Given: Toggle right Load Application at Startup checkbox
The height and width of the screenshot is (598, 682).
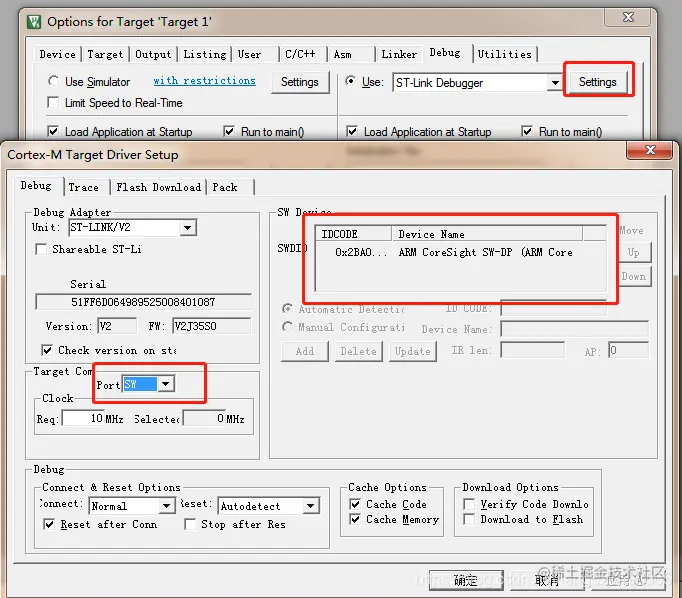Looking at the screenshot, I should point(352,131).
